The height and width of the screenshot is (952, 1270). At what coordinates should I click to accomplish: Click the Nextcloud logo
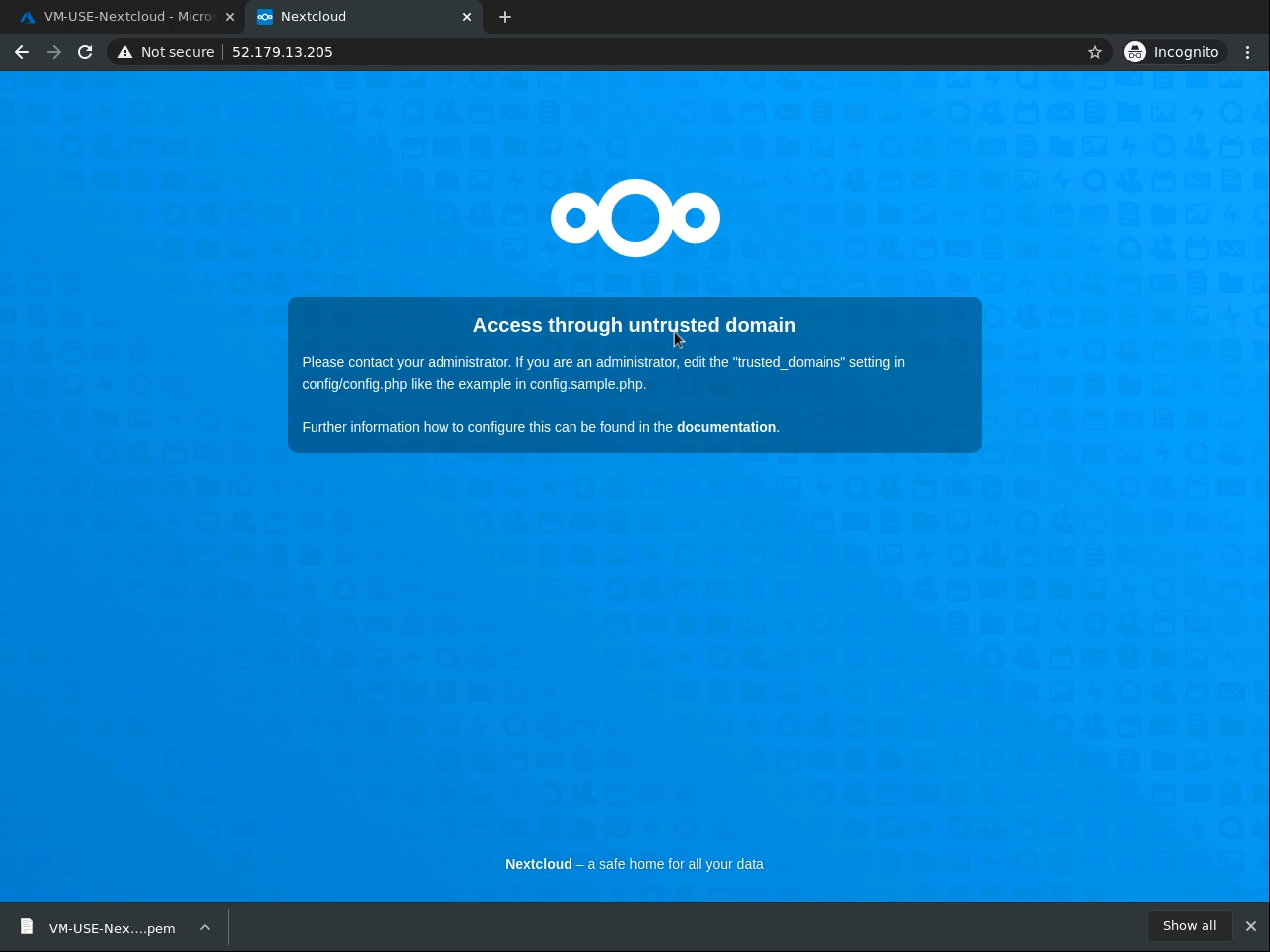point(635,218)
